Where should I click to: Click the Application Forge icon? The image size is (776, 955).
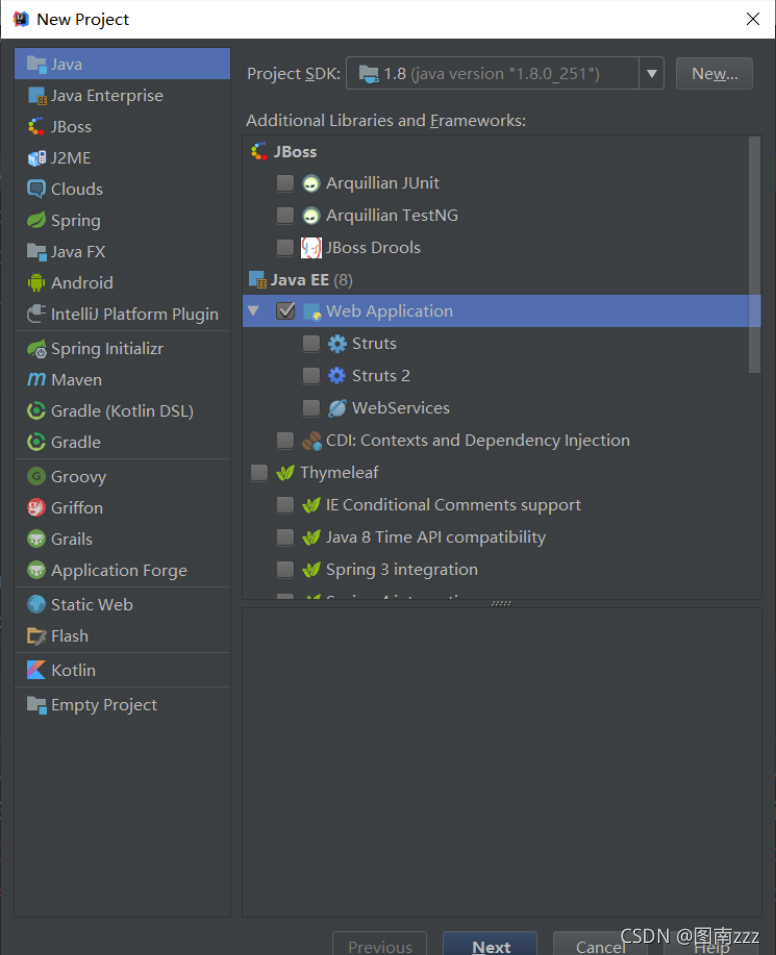pyautogui.click(x=37, y=570)
